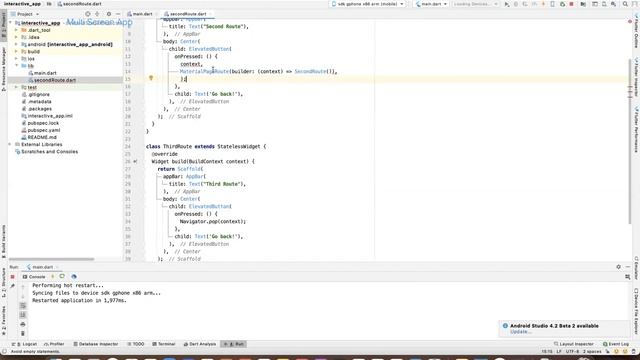Click the Project panel horizontal scrollbar
The image size is (640, 360).
pos(51,259)
